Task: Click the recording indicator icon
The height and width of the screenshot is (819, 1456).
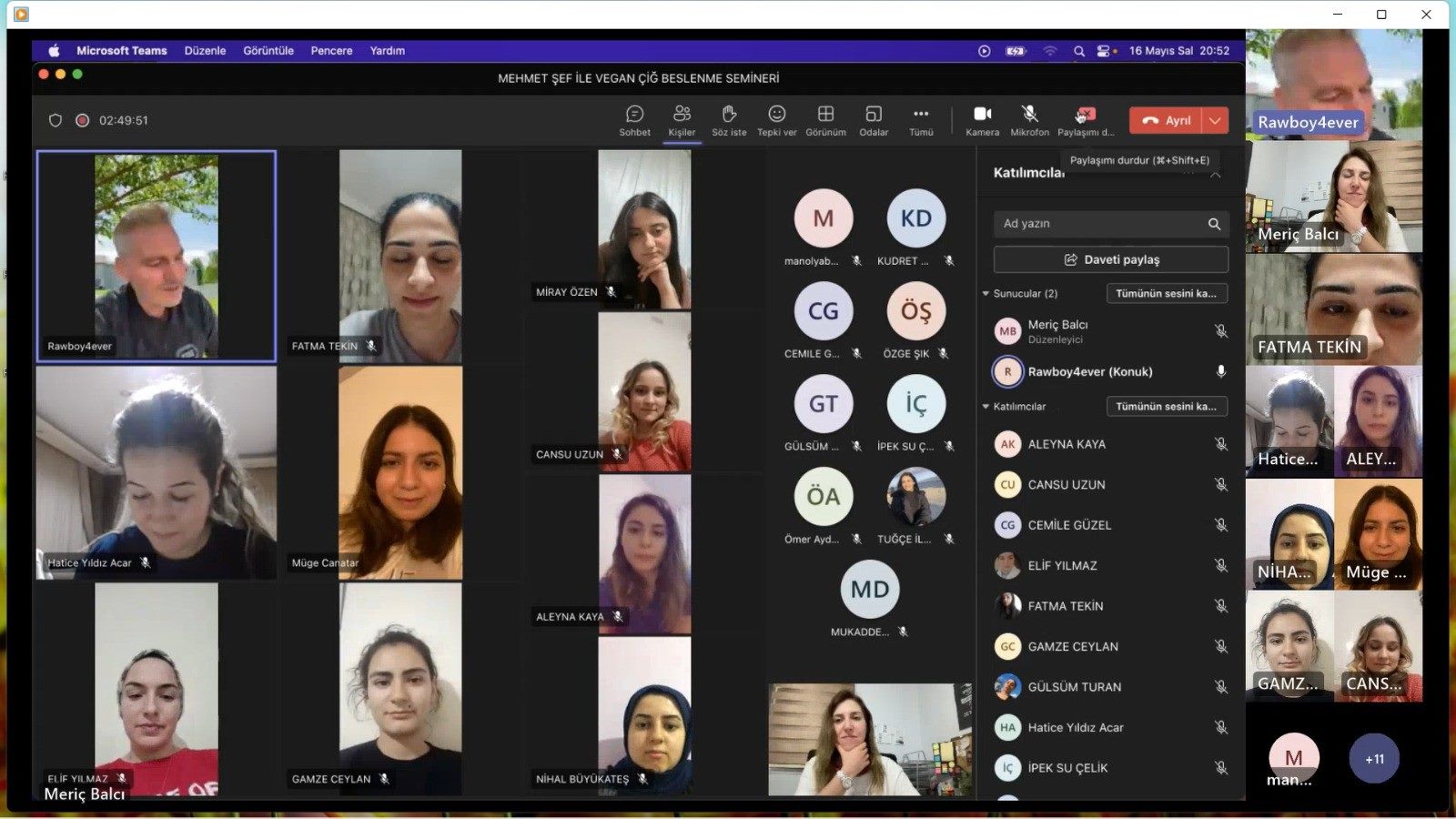Action: (82, 120)
